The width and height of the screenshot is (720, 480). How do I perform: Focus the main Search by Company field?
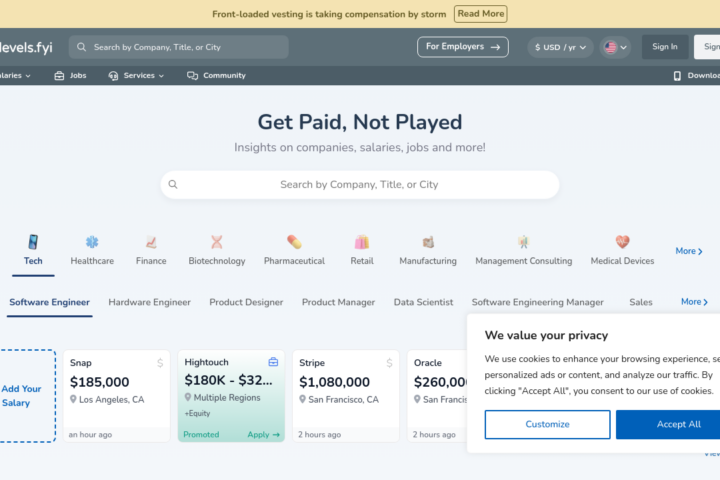tap(360, 185)
